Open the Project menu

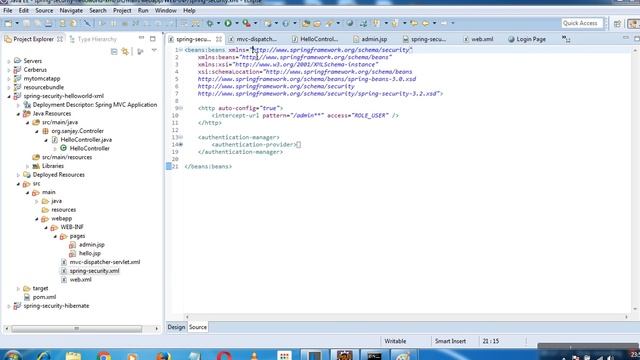tap(122, 10)
